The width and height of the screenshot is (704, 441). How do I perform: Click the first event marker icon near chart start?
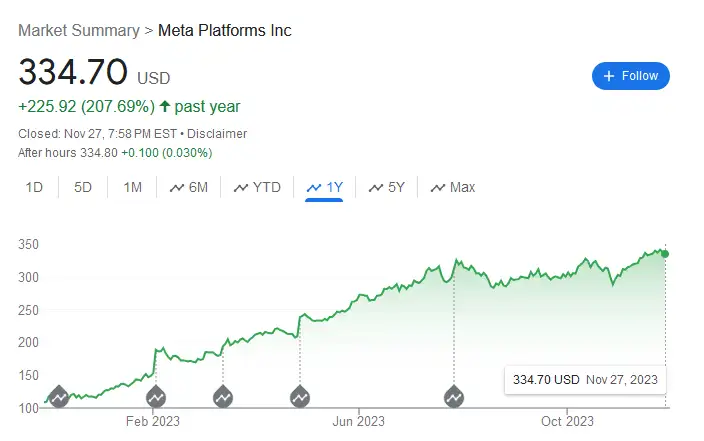click(x=59, y=397)
